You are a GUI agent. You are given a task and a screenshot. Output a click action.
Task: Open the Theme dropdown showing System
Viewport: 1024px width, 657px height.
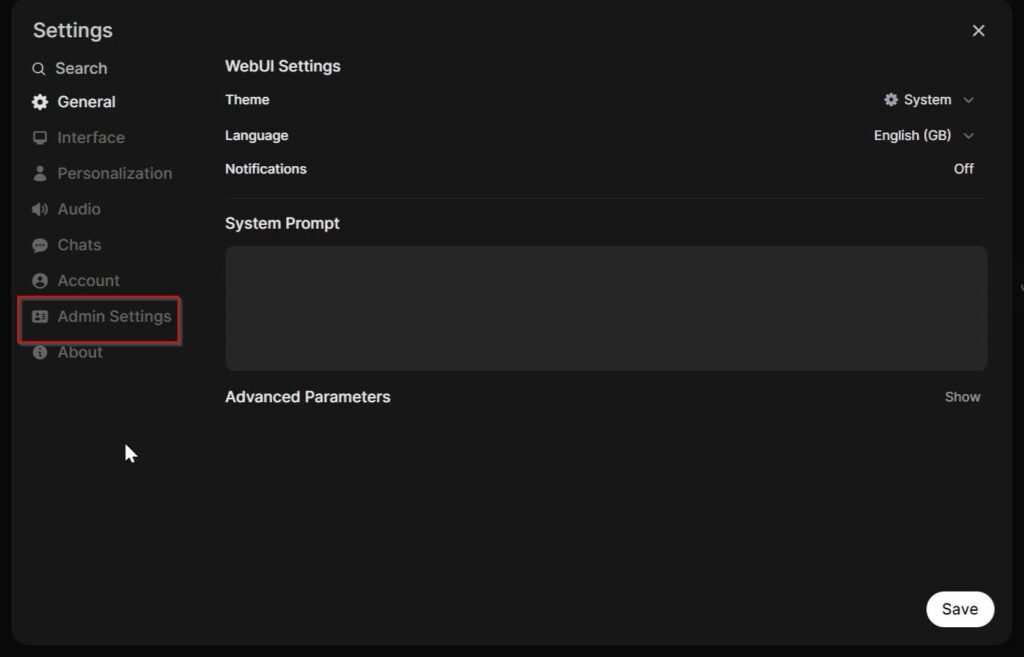(x=929, y=100)
